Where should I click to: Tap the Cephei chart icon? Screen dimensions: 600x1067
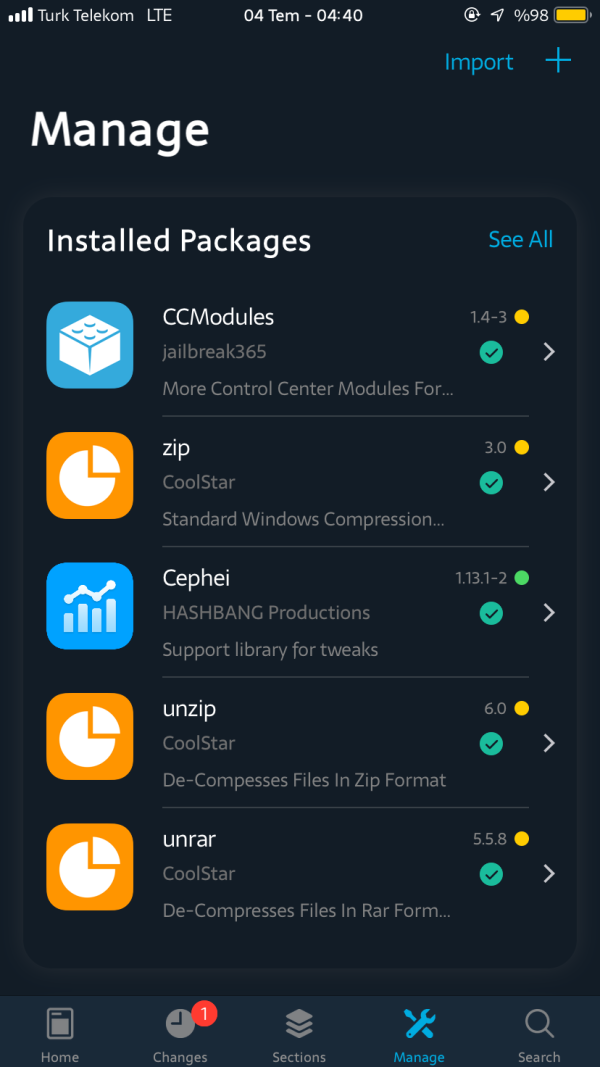pos(90,606)
